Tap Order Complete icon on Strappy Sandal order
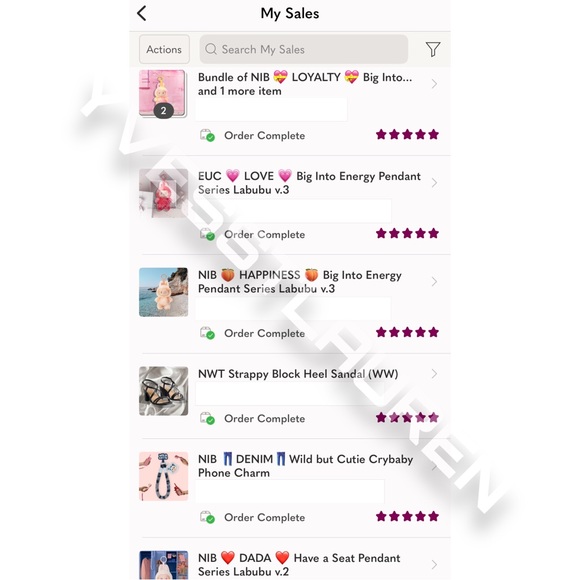The height and width of the screenshot is (580, 580). click(x=207, y=418)
